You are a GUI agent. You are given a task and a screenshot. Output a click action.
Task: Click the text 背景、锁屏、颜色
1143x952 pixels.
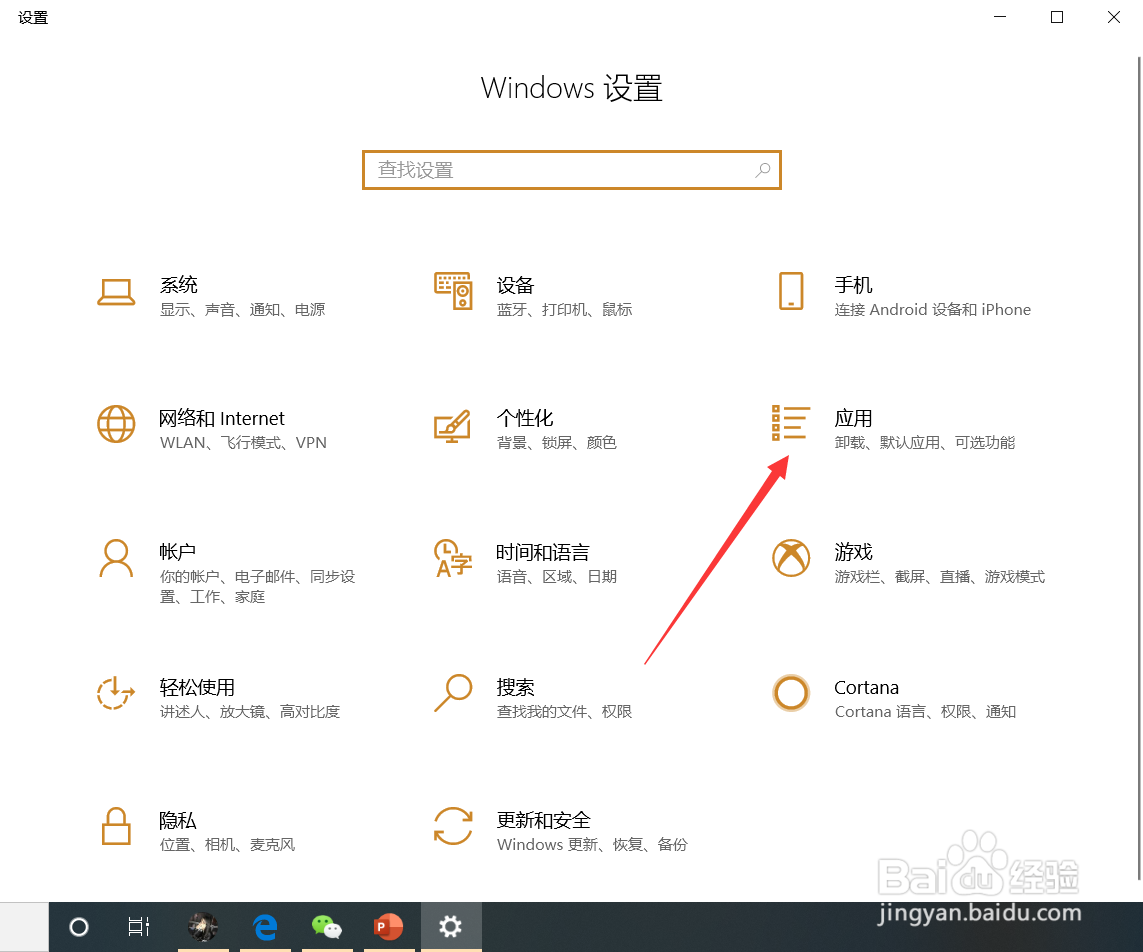tap(557, 442)
